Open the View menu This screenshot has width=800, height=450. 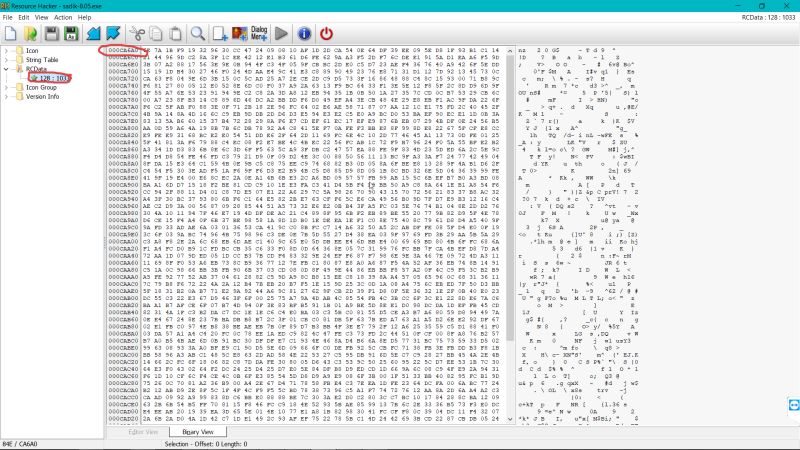tap(41, 17)
